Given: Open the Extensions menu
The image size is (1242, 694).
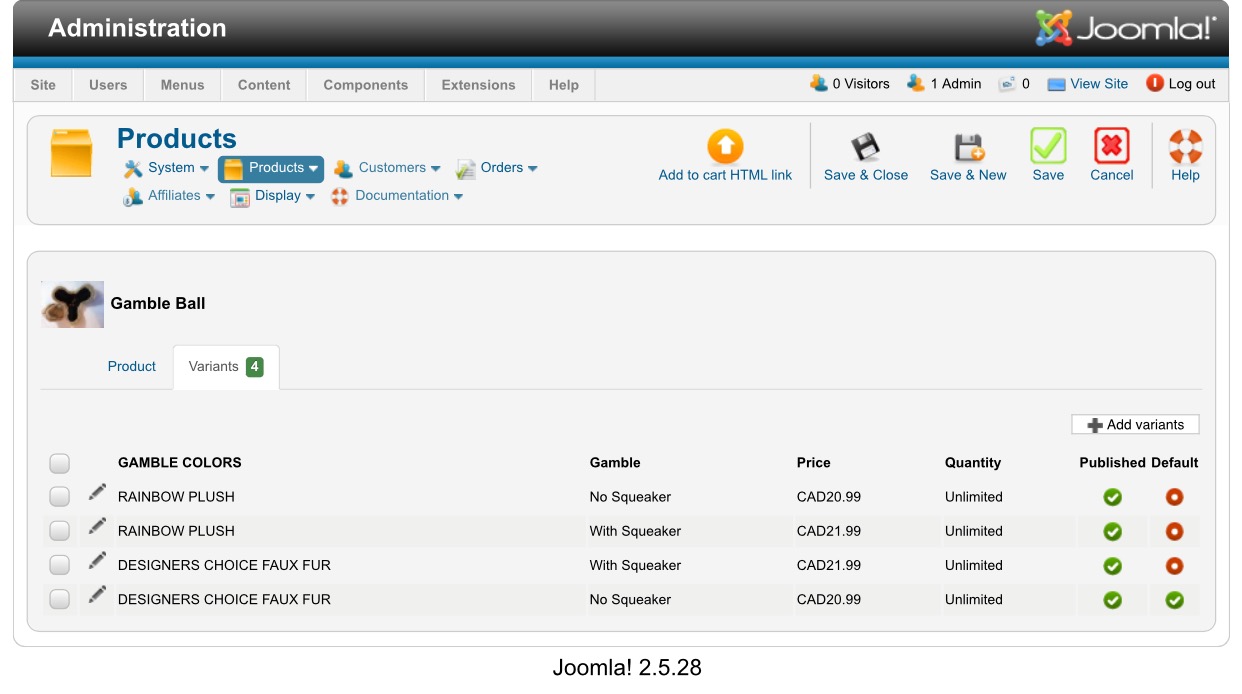Looking at the screenshot, I should [x=478, y=85].
